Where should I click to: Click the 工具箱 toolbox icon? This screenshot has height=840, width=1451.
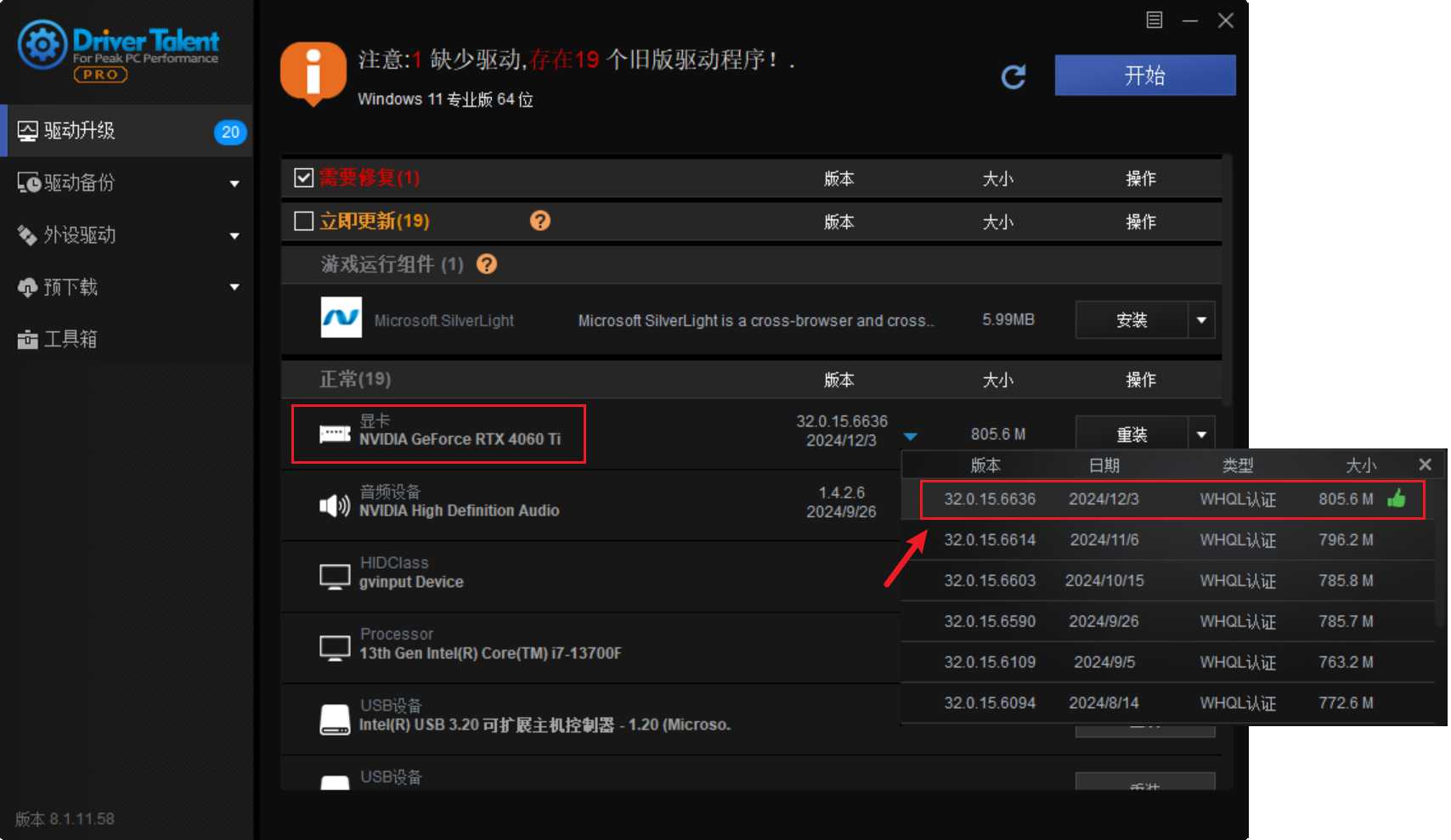28,339
